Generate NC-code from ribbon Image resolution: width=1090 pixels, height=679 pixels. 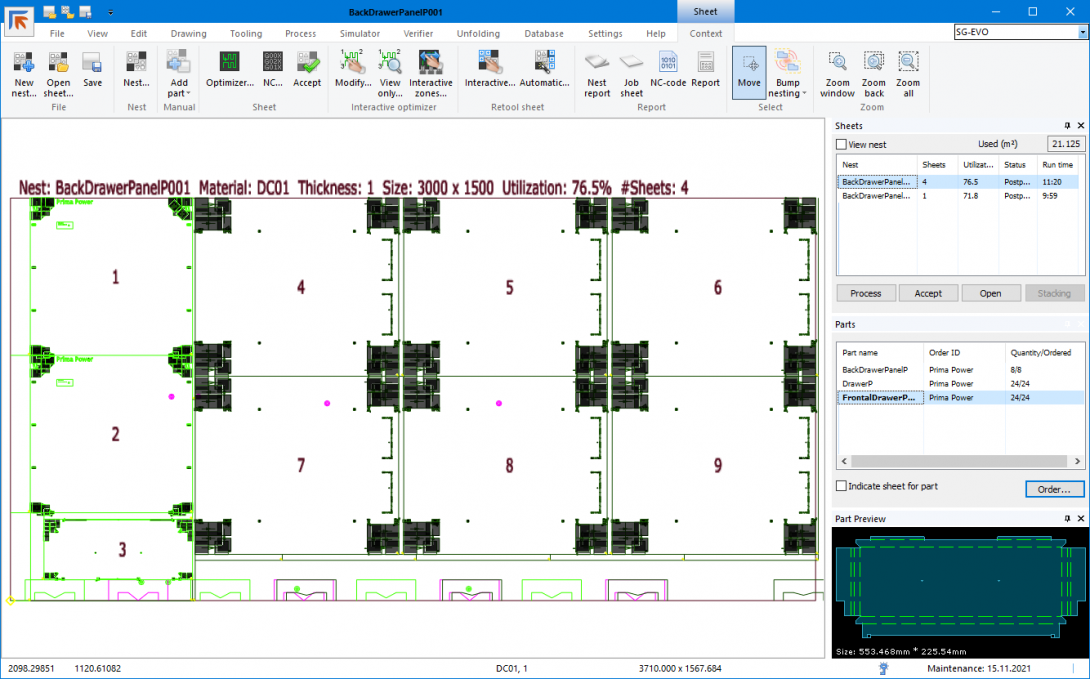tap(668, 63)
